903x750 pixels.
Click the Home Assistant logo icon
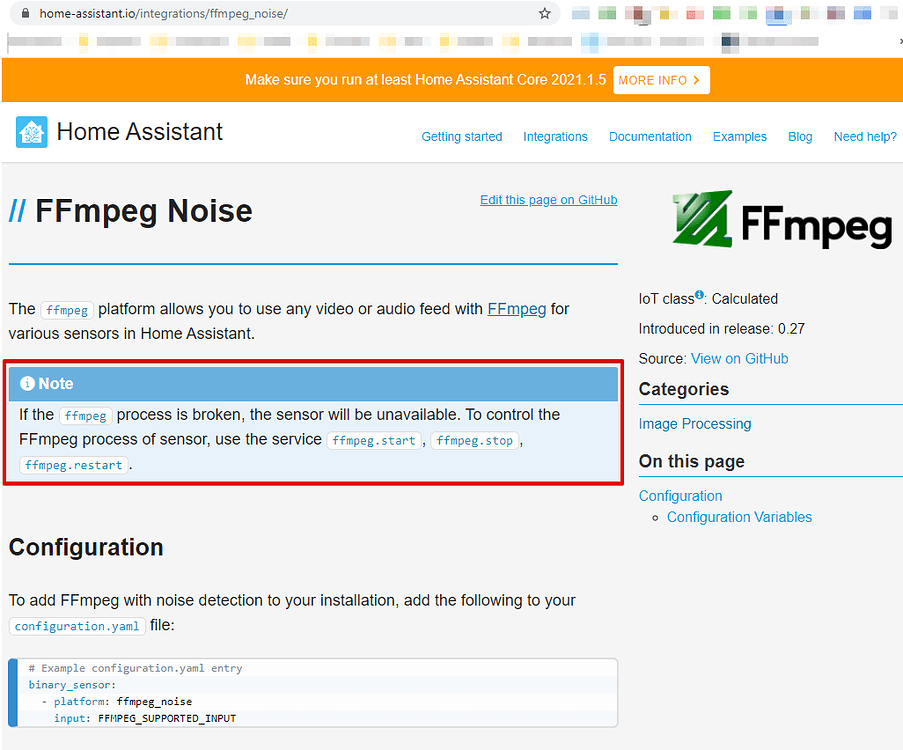coord(32,132)
